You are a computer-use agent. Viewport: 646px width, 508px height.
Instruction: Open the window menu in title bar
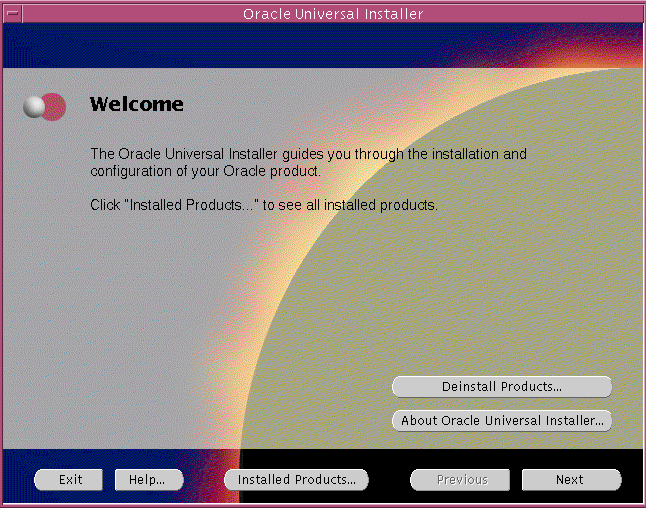tap(12, 13)
